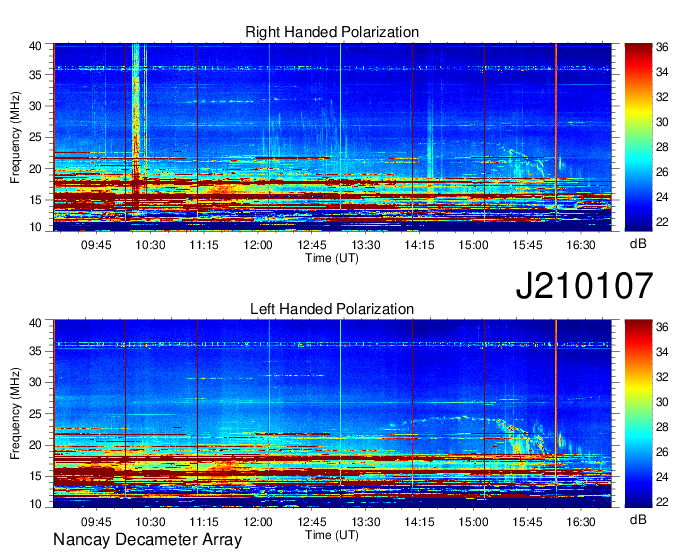
Task: Click the 32 dB label on Right Handed color bar
Action: tap(662, 97)
